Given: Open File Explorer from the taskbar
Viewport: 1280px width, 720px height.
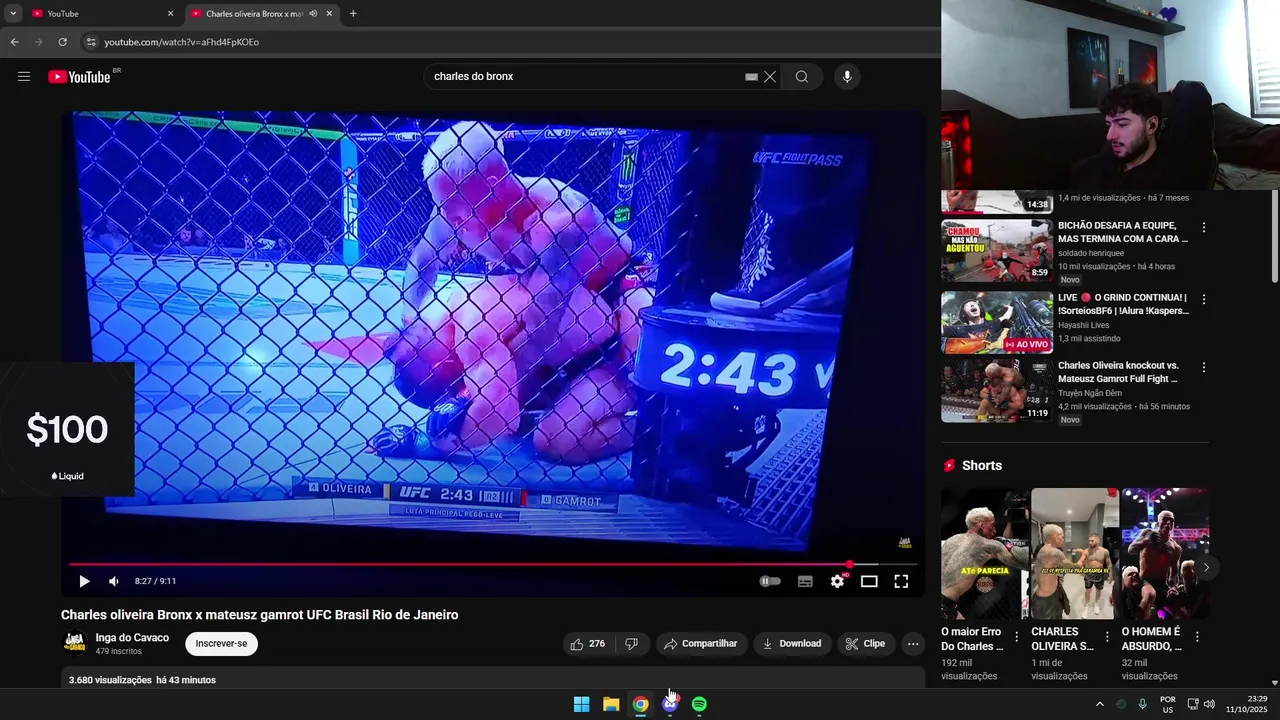Looking at the screenshot, I should 611,704.
